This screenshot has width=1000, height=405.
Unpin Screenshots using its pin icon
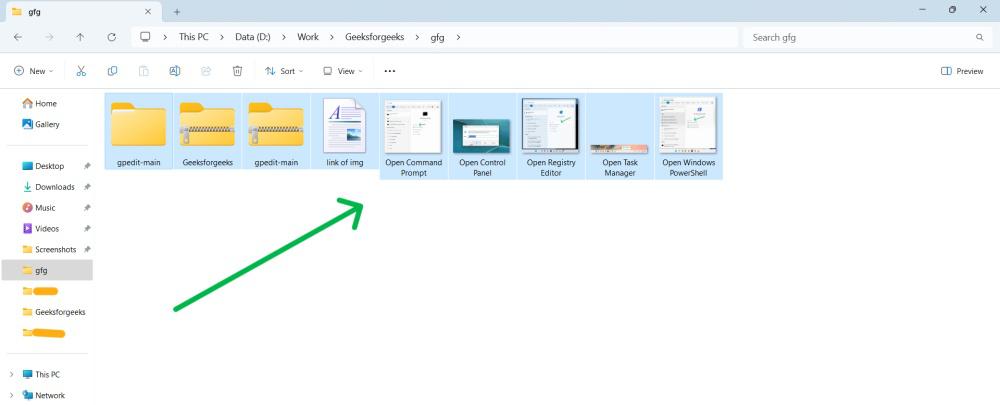tap(87, 249)
